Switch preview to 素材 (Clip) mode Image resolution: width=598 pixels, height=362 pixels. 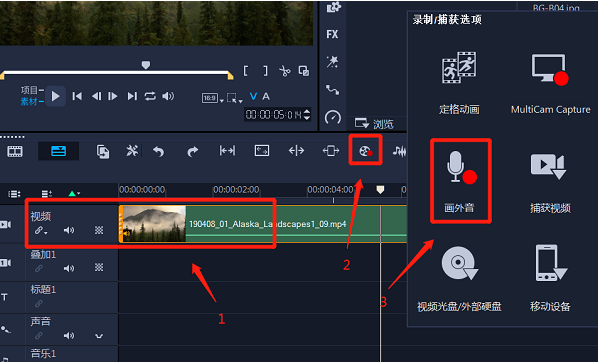point(29,101)
